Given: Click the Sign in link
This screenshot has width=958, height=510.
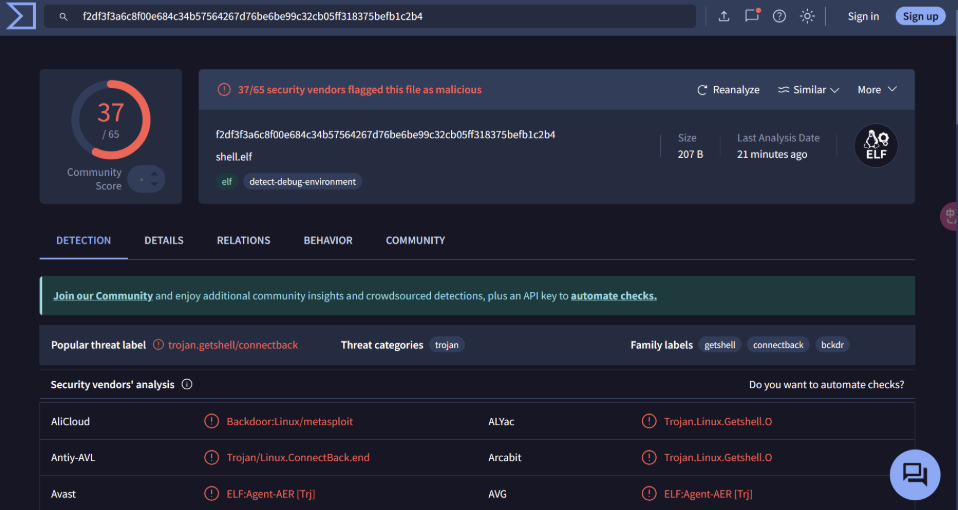Looking at the screenshot, I should point(863,16).
